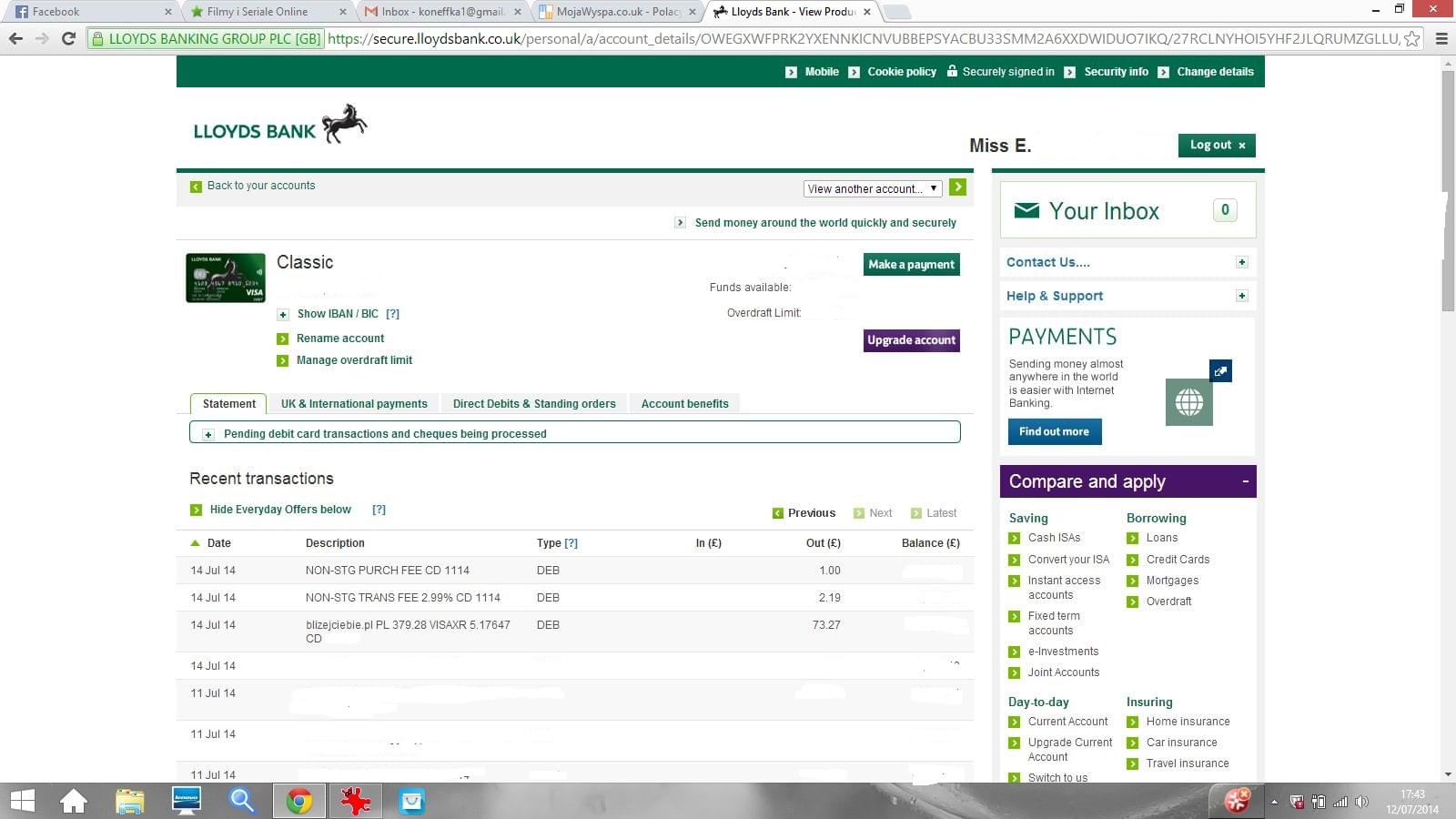Viewport: 1456px width, 819px height.
Task: Expand the Help & Support section
Action: click(x=1241, y=296)
